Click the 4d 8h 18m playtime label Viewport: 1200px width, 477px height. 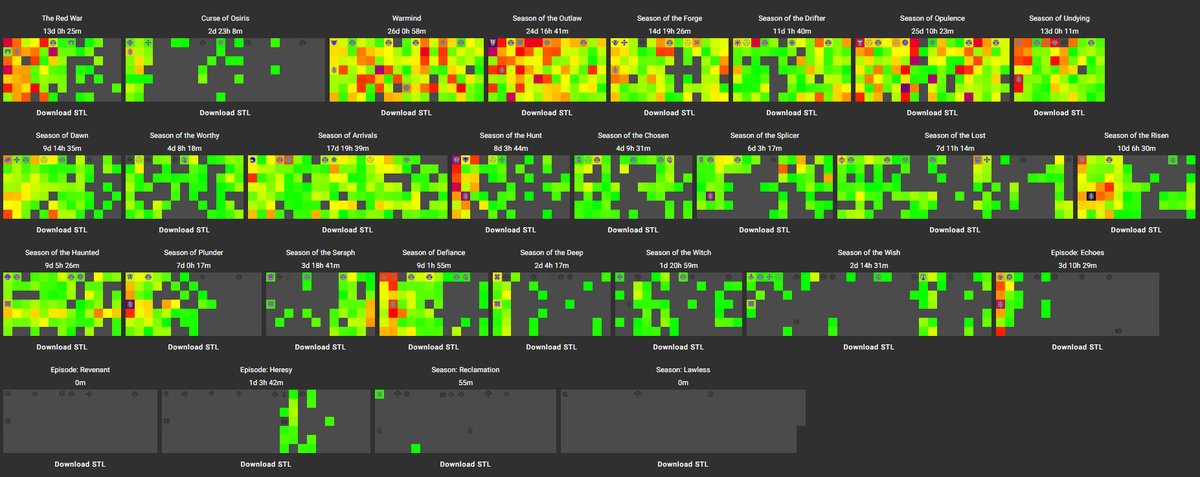[x=184, y=148]
